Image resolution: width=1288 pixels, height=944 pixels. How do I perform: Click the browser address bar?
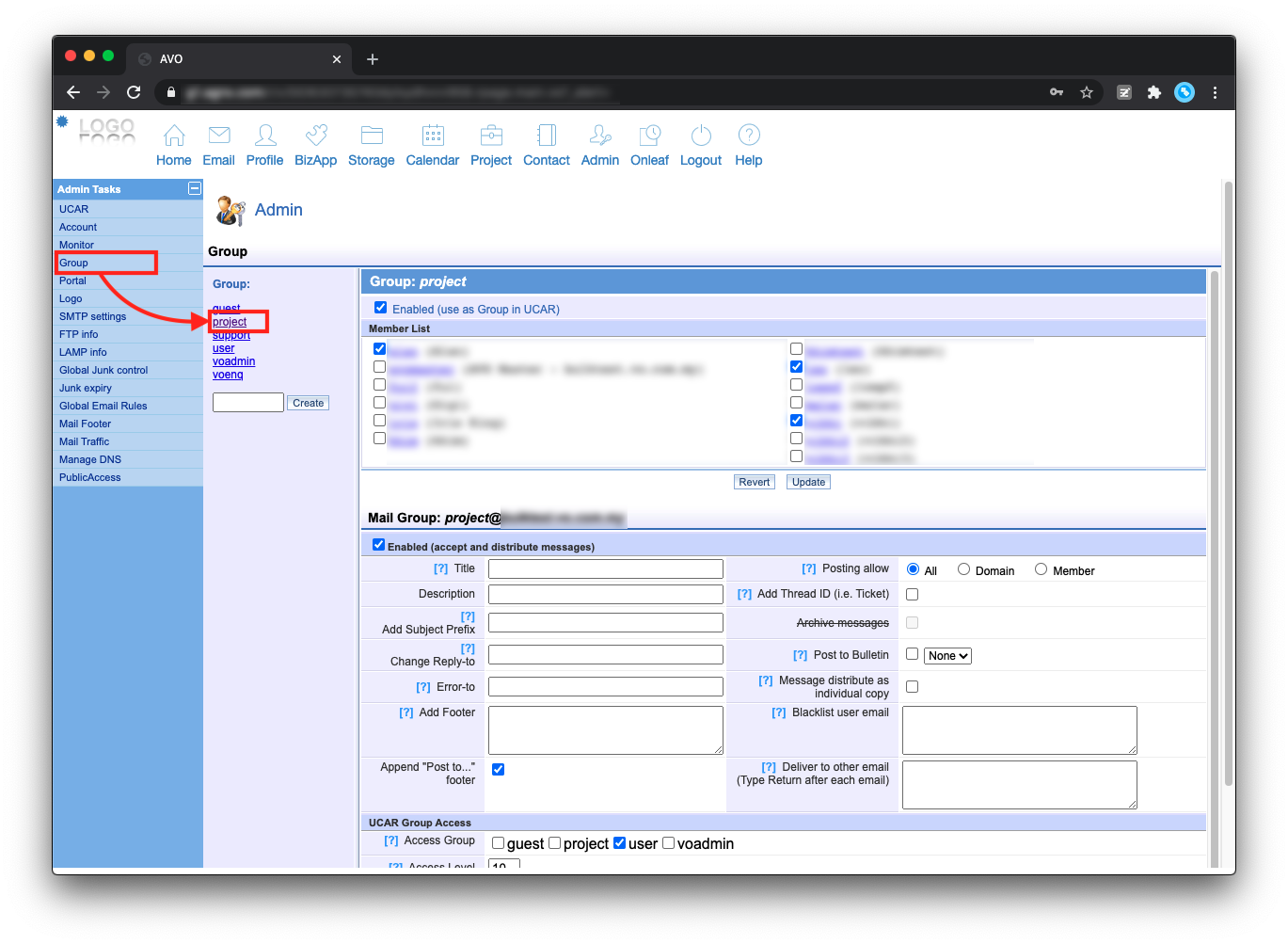coord(602,92)
